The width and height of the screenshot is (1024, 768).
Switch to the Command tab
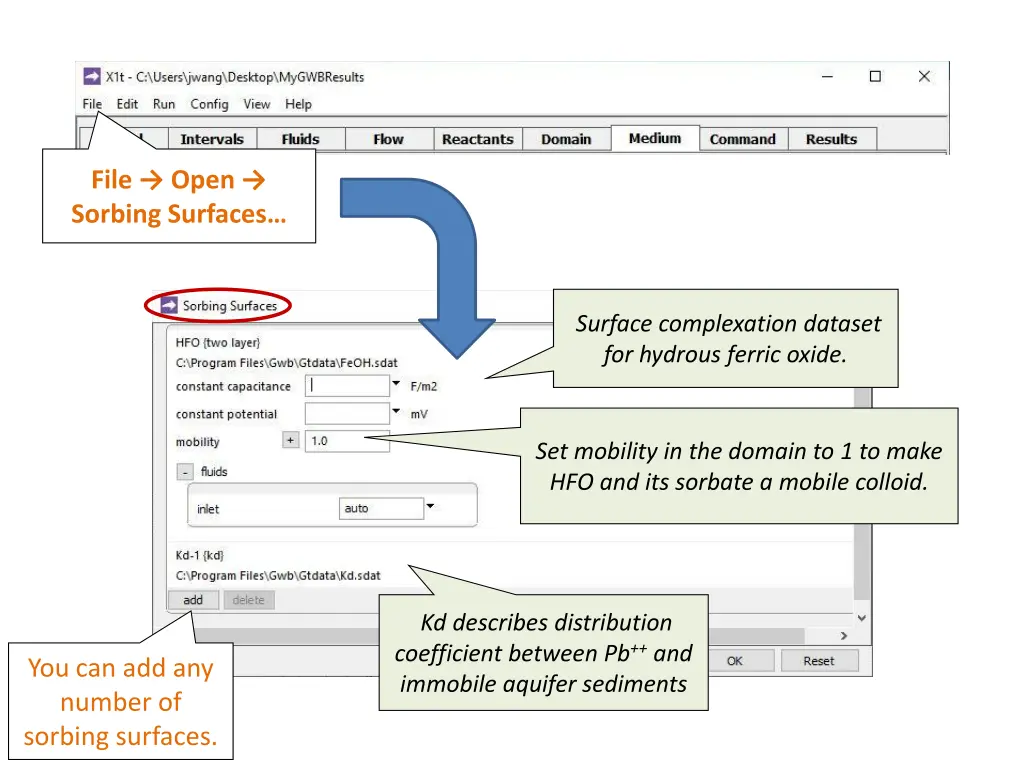pyautogui.click(x=743, y=139)
